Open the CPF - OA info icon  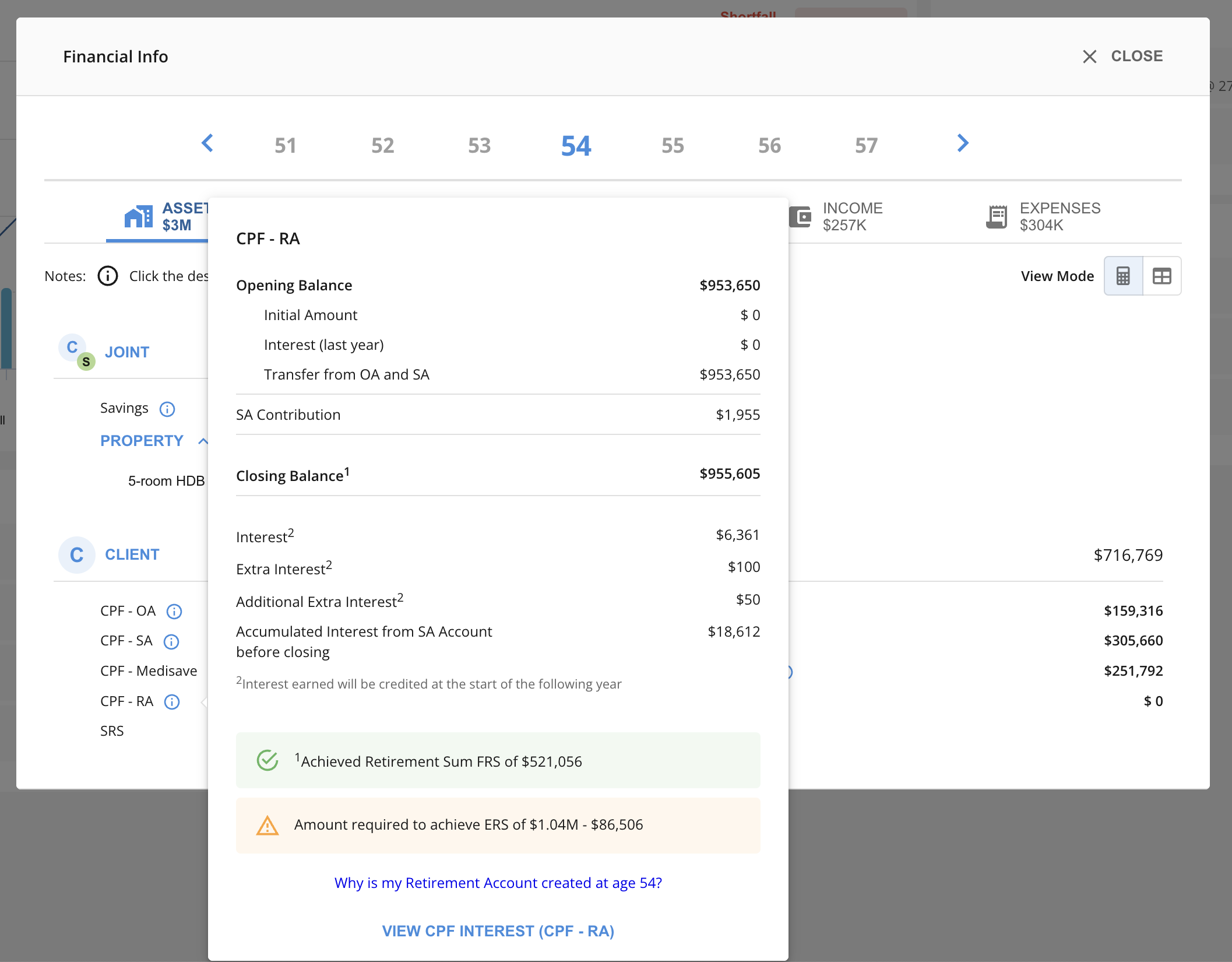coord(174,612)
